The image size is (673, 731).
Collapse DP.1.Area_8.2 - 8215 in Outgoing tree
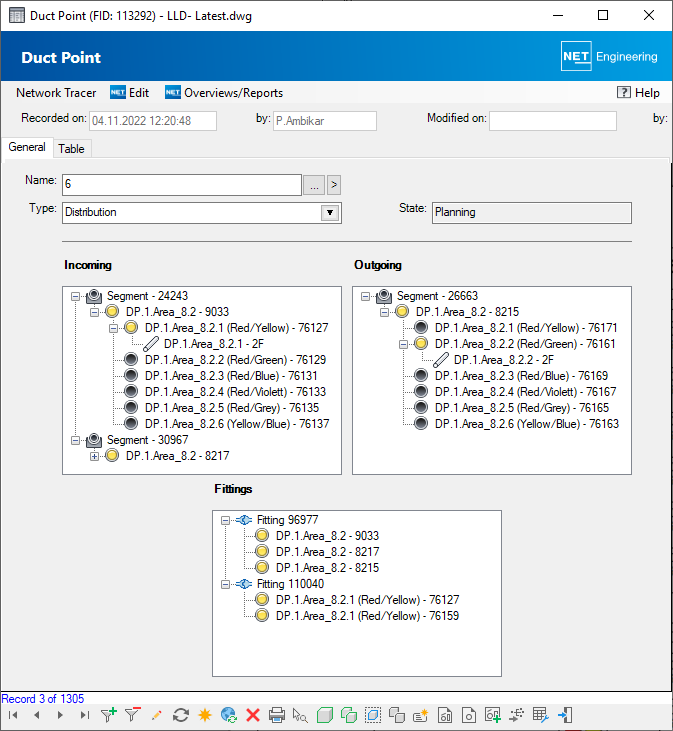pyautogui.click(x=385, y=312)
